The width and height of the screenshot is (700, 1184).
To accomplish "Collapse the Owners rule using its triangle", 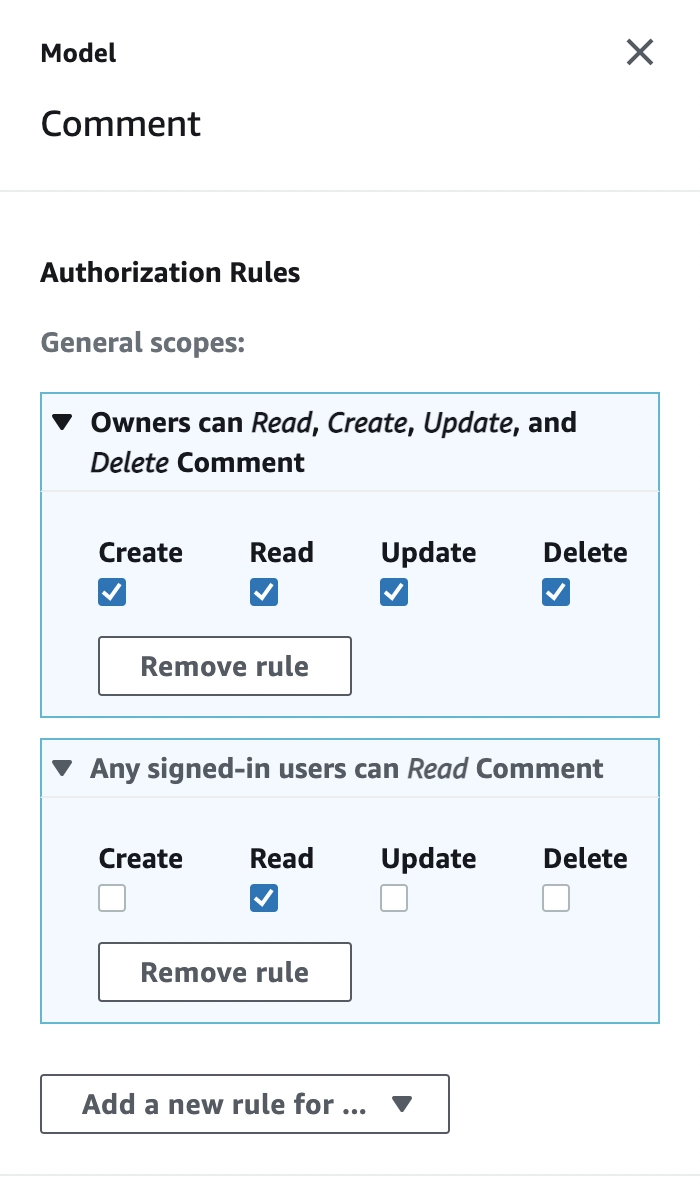I will (x=63, y=422).
